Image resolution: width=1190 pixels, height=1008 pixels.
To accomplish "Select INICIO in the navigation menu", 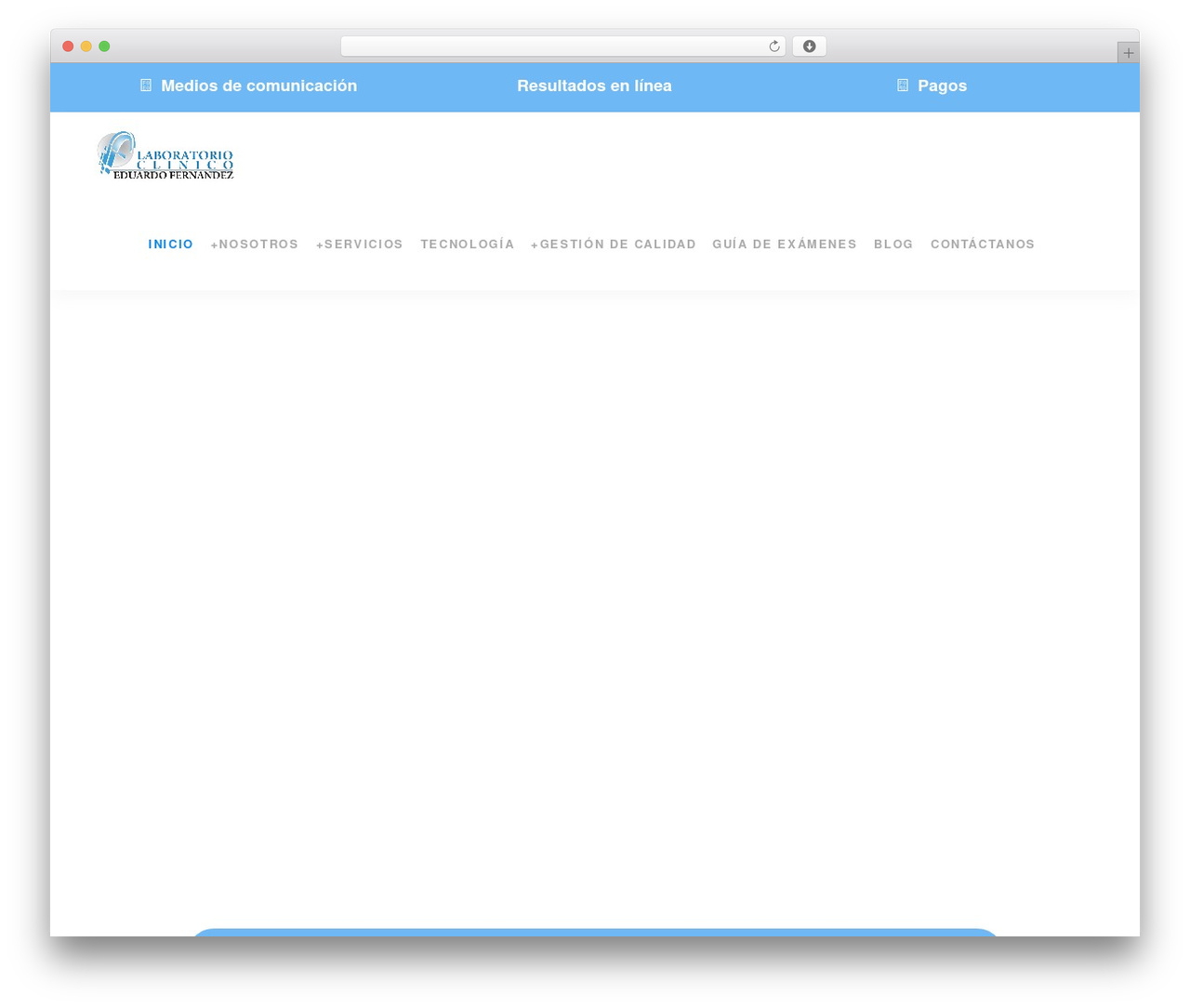I will 171,245.
